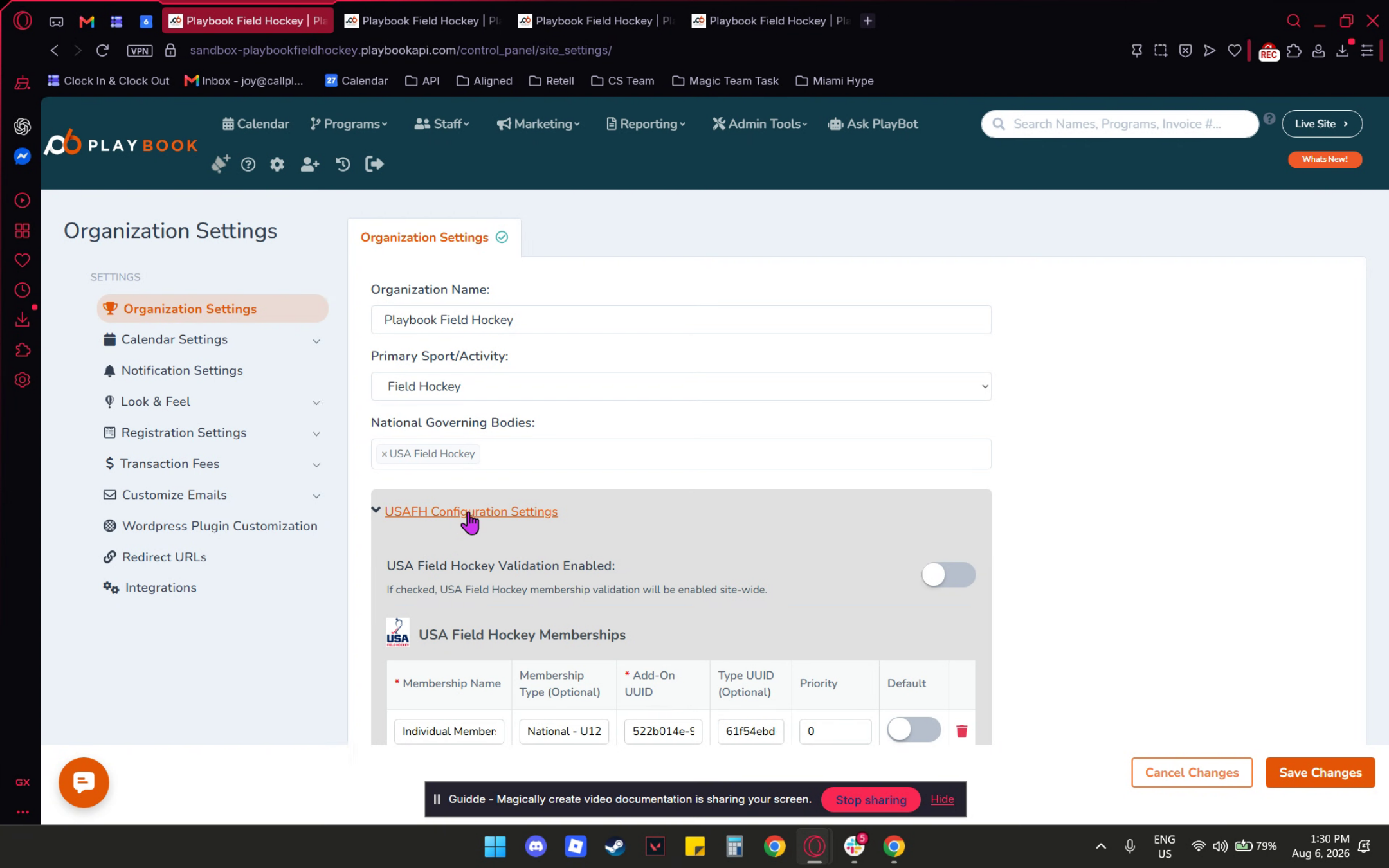Image resolution: width=1389 pixels, height=868 pixels.
Task: Open the Programs dropdown menu
Action: (x=349, y=123)
